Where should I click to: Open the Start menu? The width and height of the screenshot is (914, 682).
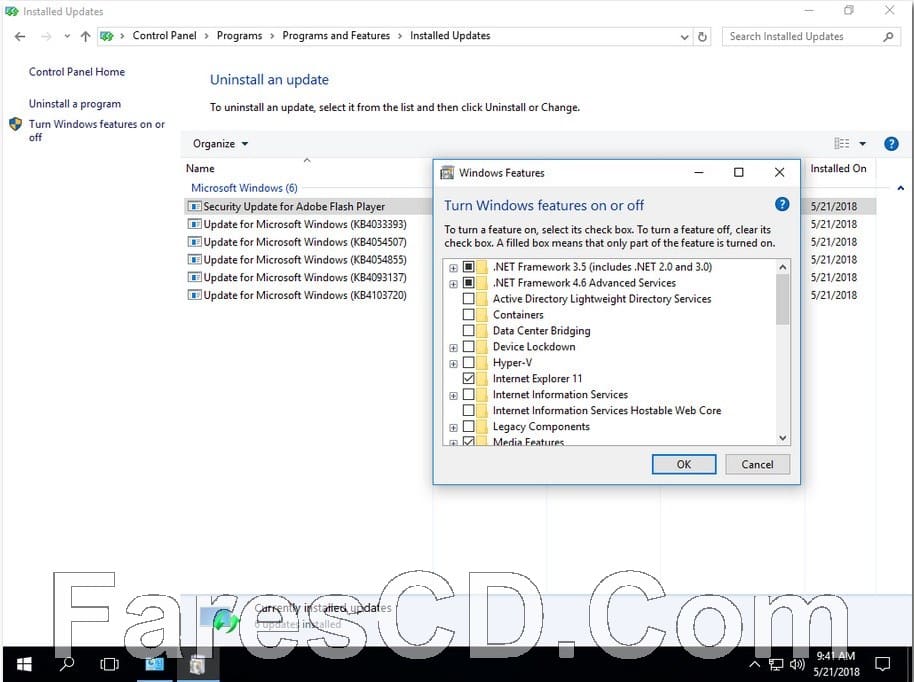pyautogui.click(x=24, y=664)
